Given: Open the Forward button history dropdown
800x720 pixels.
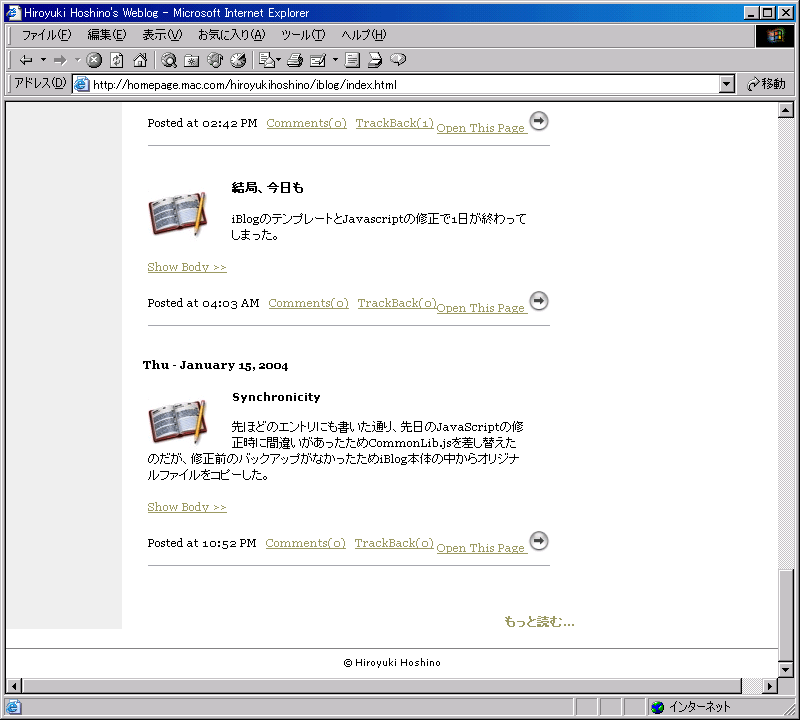Looking at the screenshot, I should pyautogui.click(x=78, y=60).
